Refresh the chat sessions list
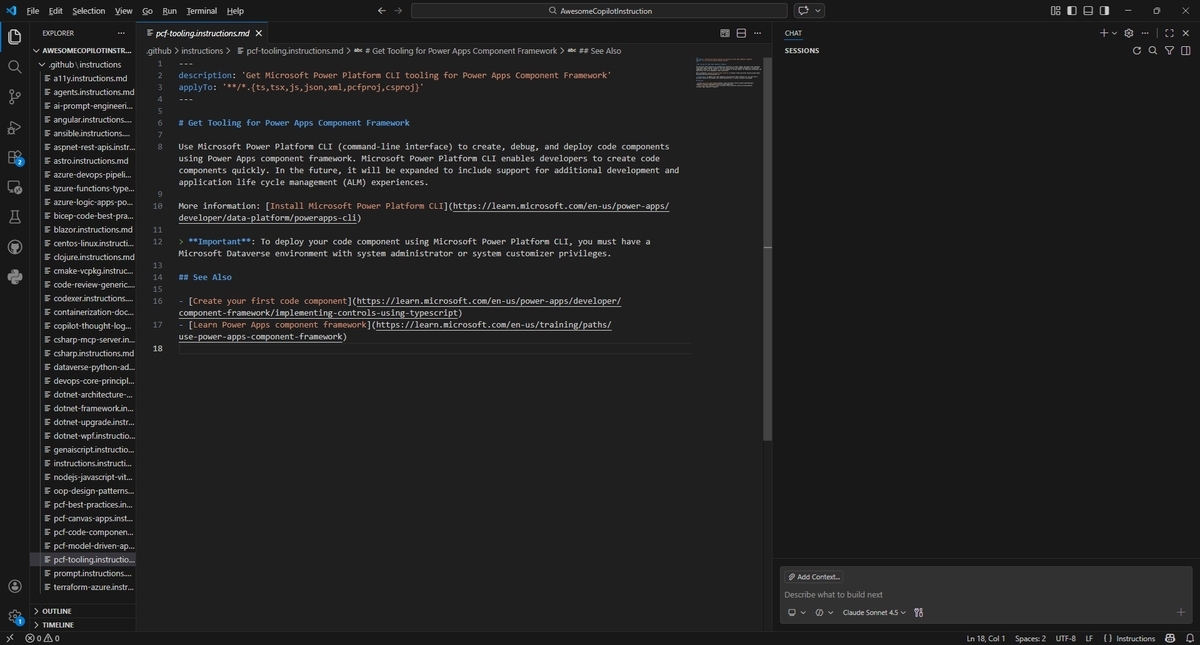 click(1136, 50)
